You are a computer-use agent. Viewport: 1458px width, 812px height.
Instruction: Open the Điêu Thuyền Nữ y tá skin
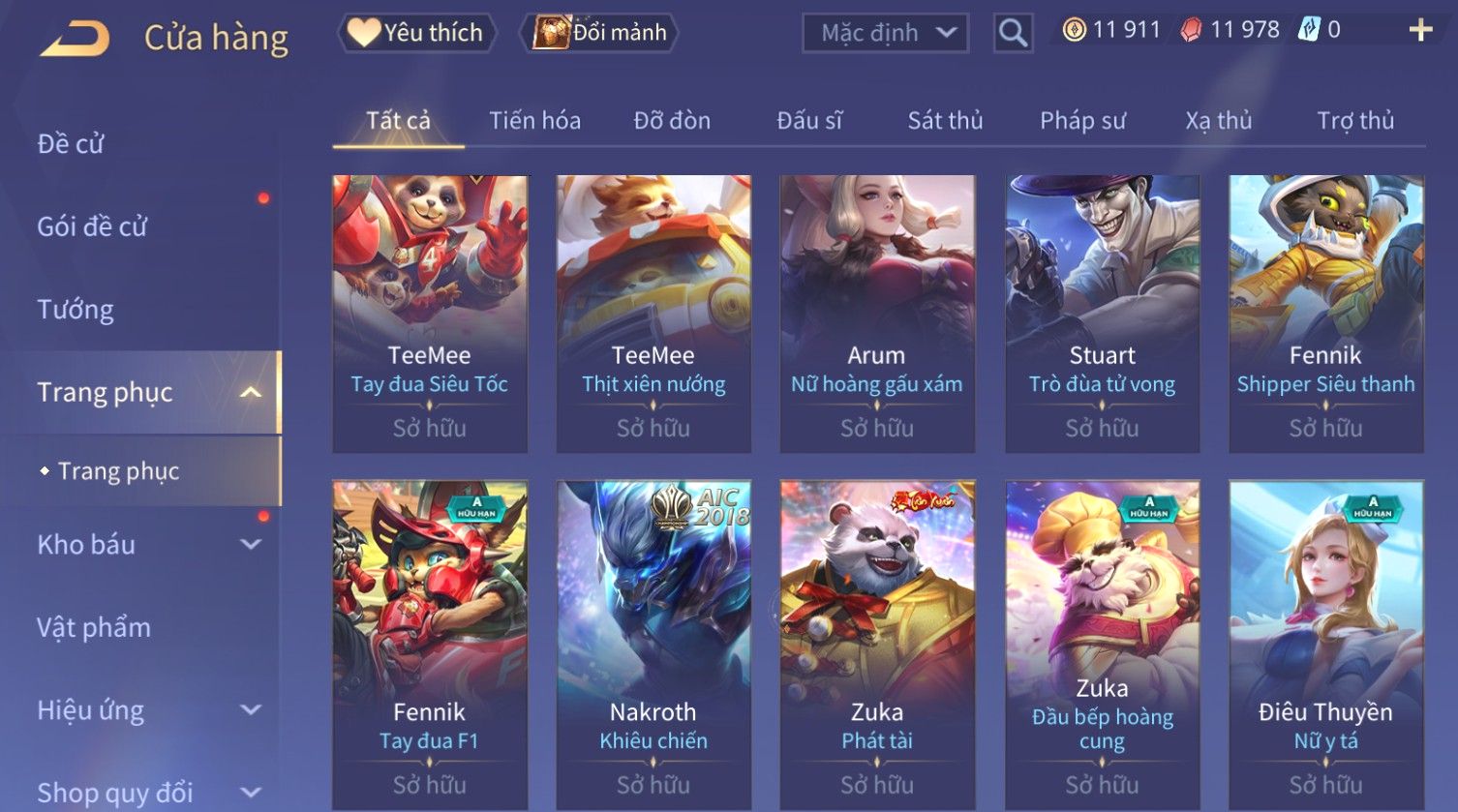1325,645
